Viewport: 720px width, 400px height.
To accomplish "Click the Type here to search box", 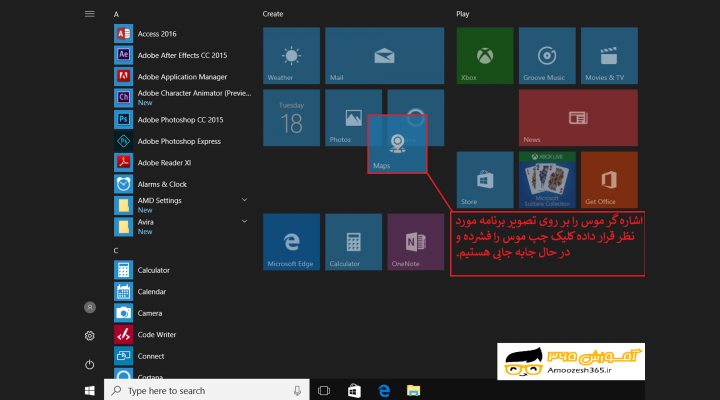I will click(x=207, y=390).
